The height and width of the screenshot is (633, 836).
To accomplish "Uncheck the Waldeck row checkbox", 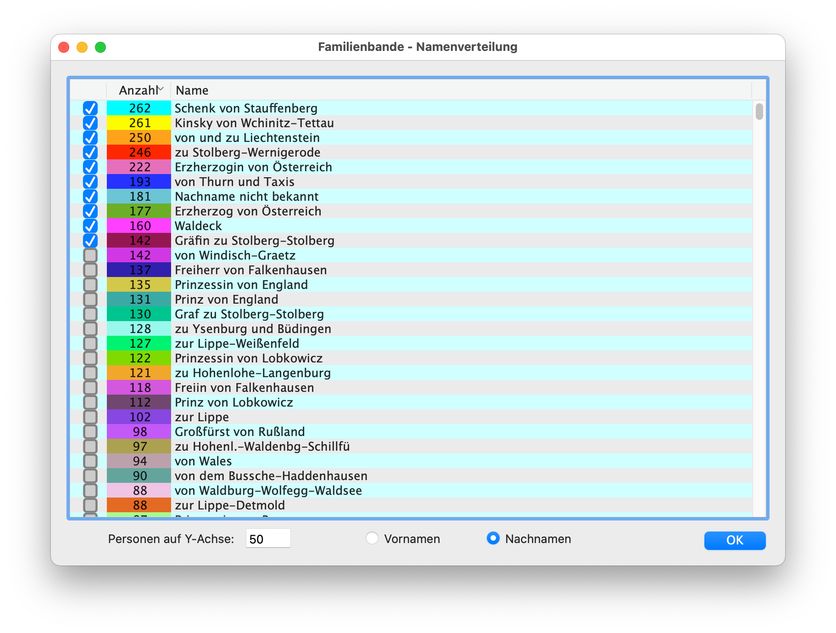I will (90, 226).
